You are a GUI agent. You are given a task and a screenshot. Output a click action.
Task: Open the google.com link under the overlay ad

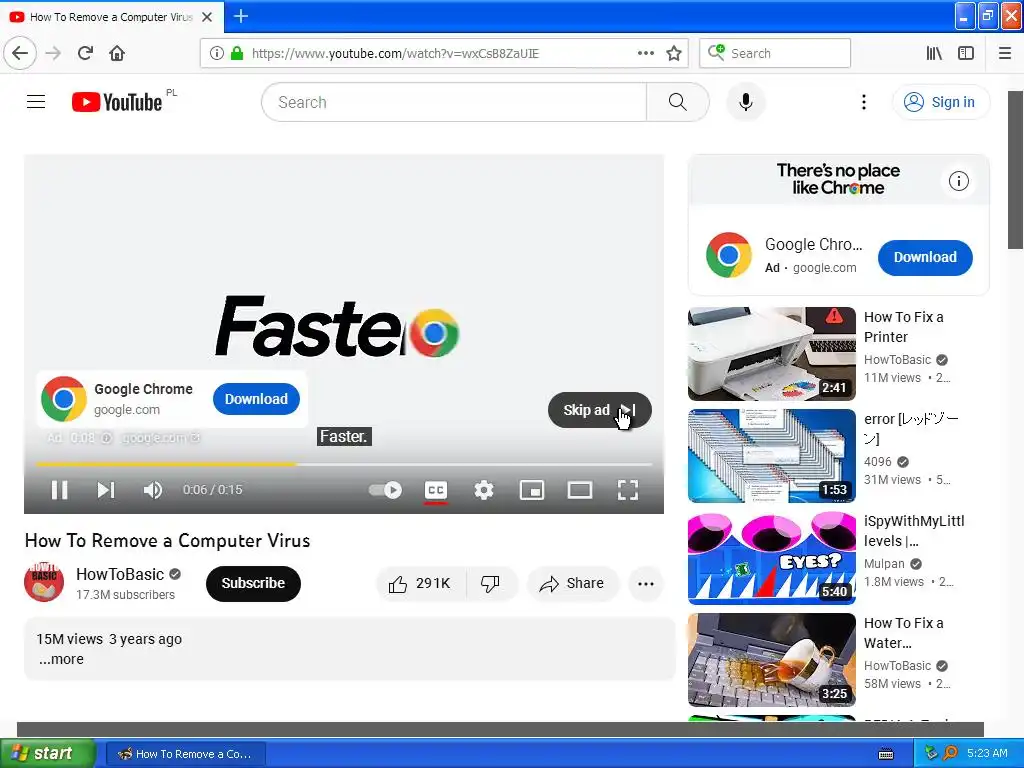[161, 438]
